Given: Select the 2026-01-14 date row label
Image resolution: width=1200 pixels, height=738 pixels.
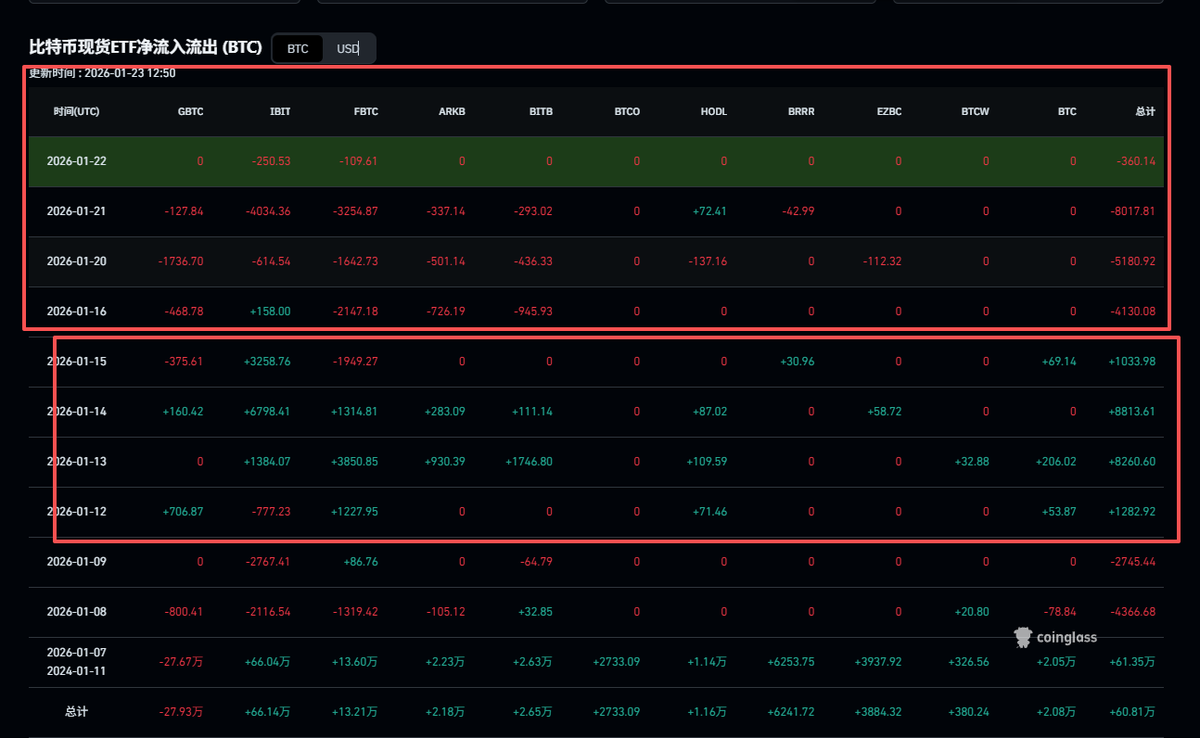Looking at the screenshot, I should [76, 411].
